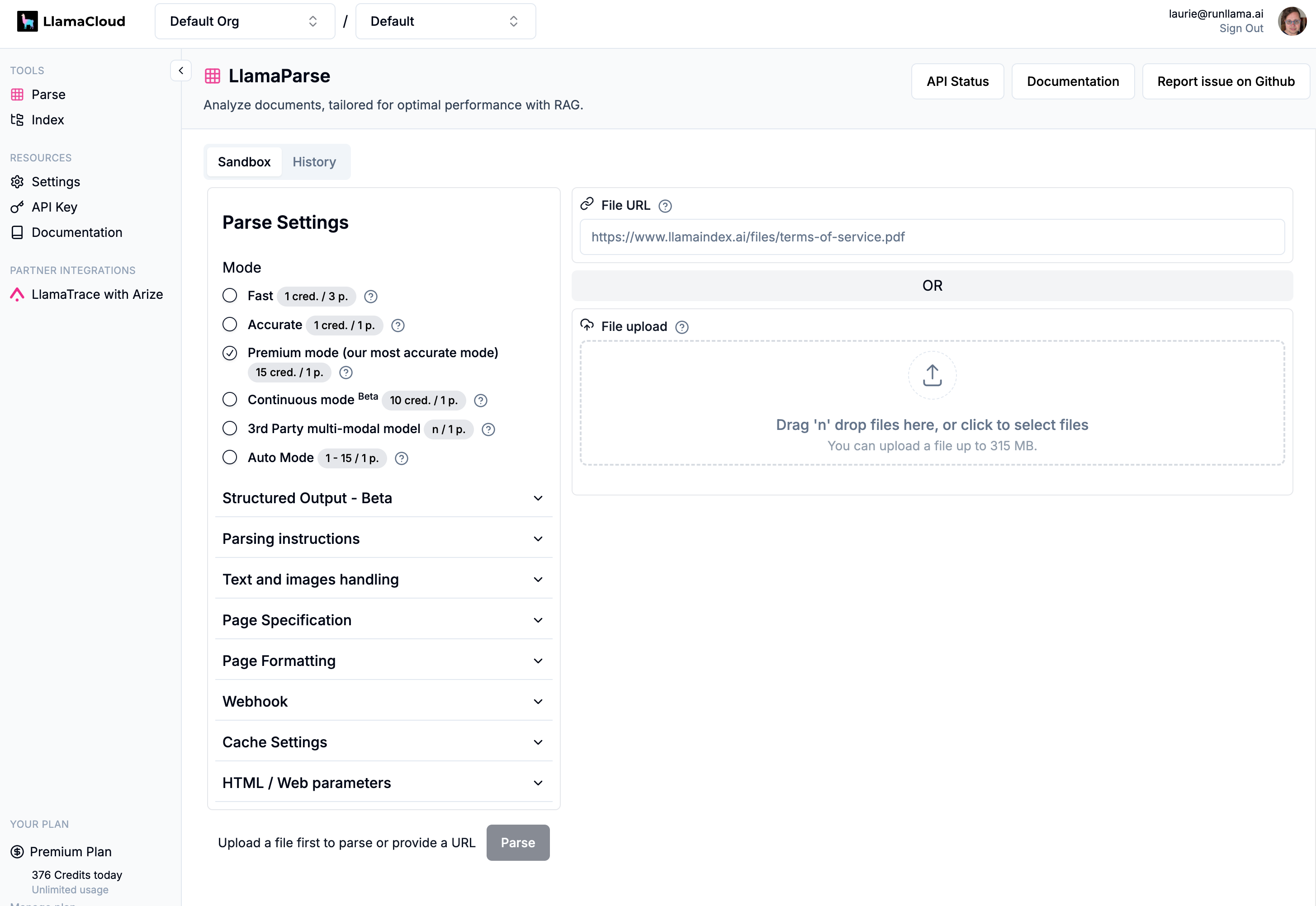Image resolution: width=1316 pixels, height=906 pixels.
Task: Click the laurie@runllama.ai account email
Action: (x=1216, y=14)
